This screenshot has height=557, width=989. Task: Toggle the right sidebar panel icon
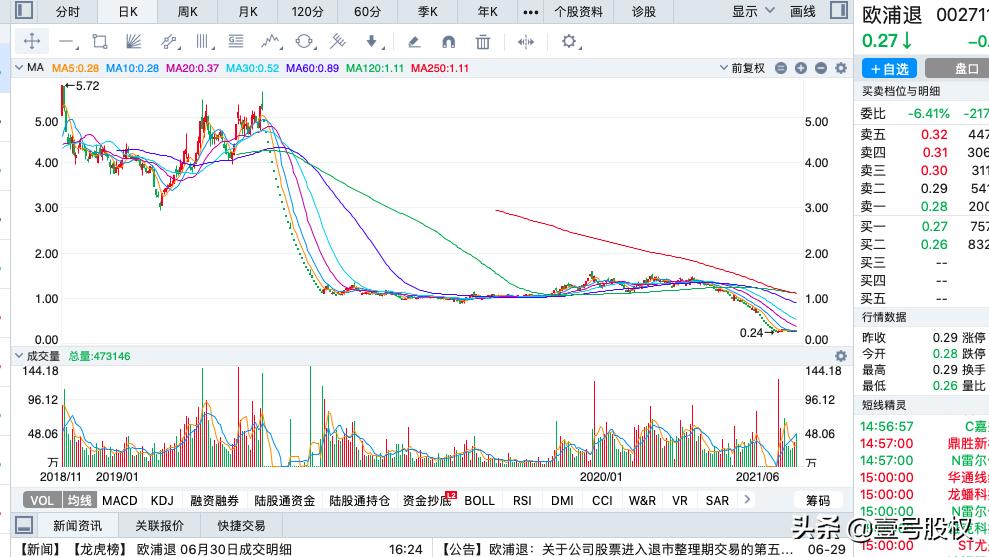839,11
